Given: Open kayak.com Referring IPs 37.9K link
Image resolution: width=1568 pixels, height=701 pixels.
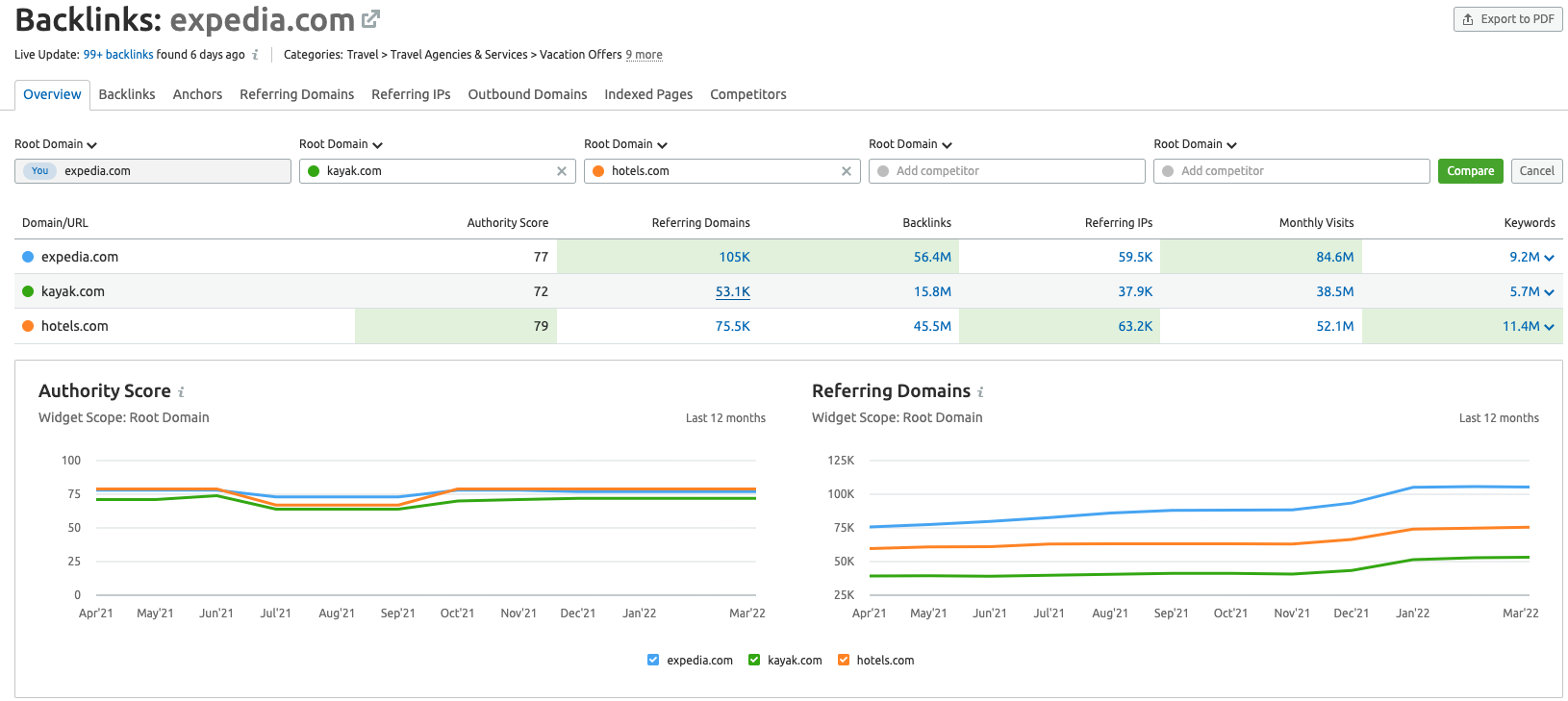Looking at the screenshot, I should click(1135, 291).
